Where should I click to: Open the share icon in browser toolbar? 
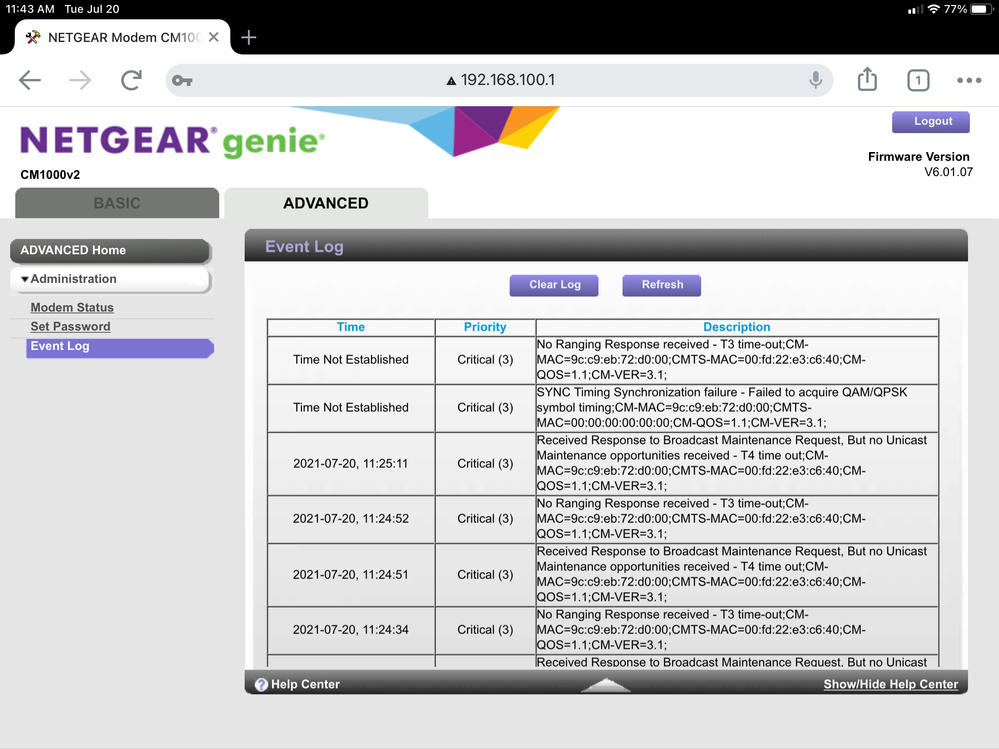pos(867,80)
